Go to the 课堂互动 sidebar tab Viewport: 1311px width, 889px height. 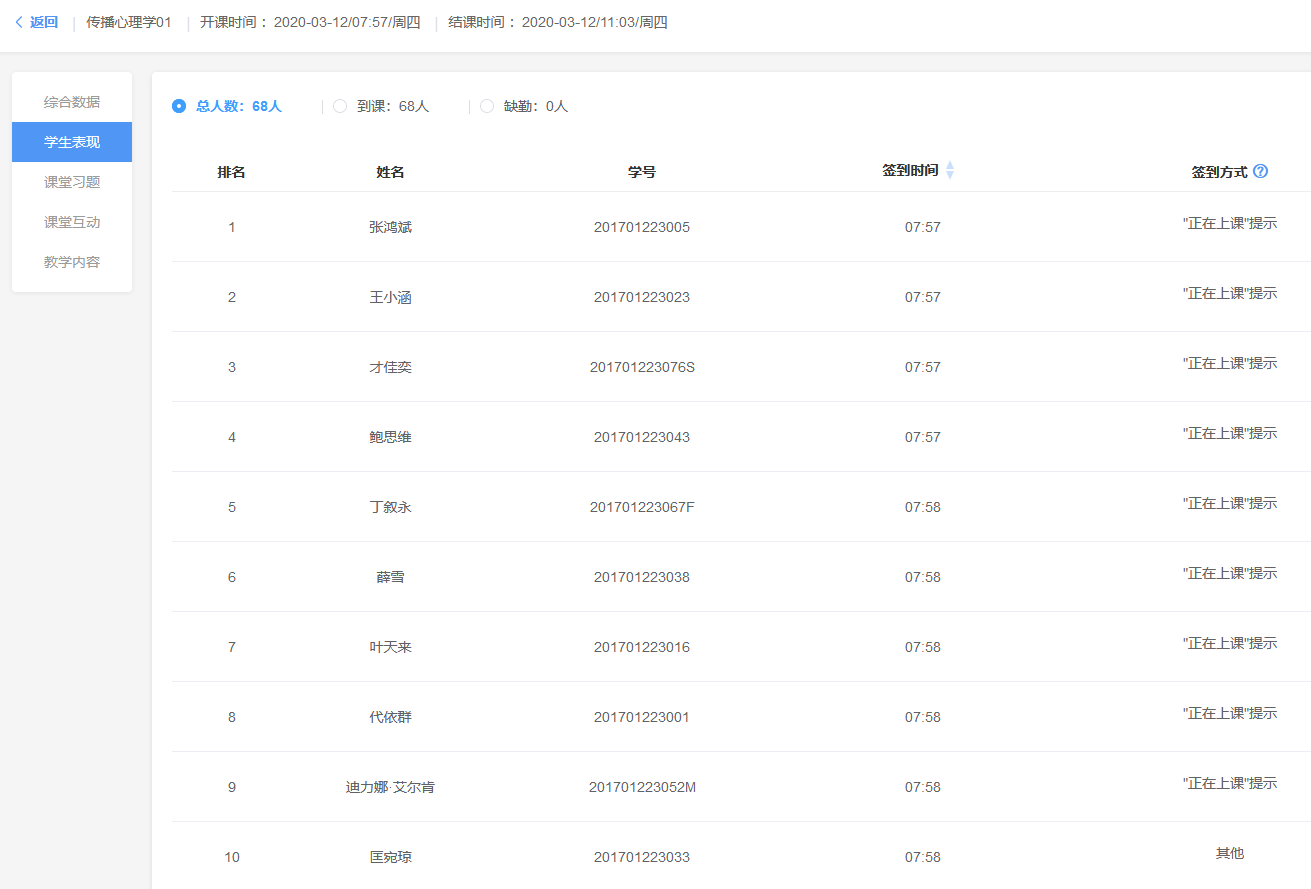(72, 222)
